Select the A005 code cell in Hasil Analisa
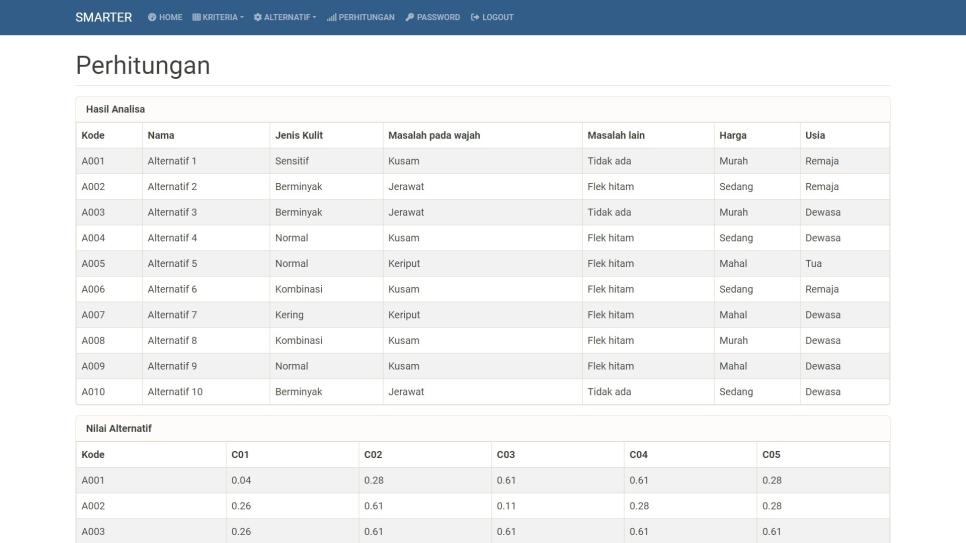This screenshot has width=966, height=543. (93, 264)
